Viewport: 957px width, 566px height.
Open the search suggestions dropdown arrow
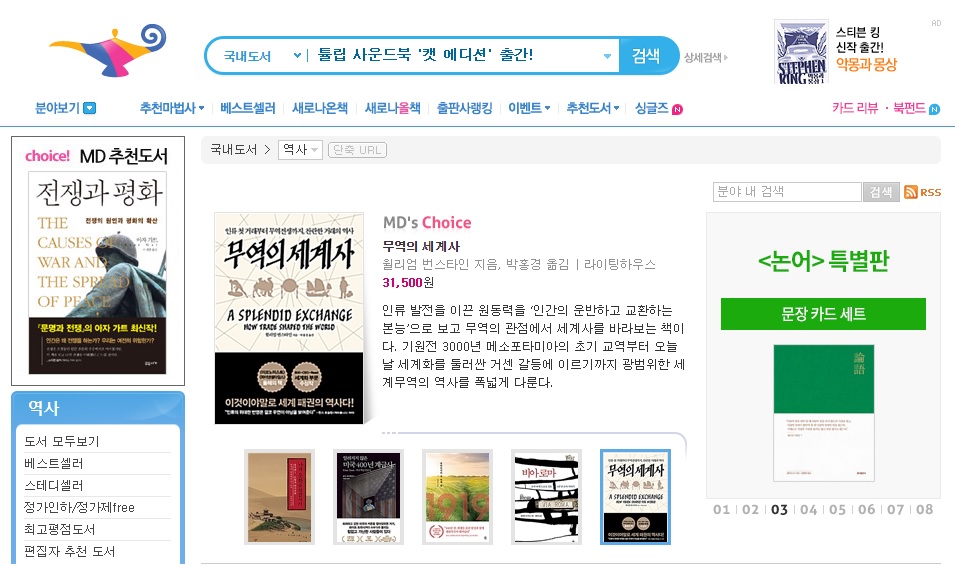607,56
